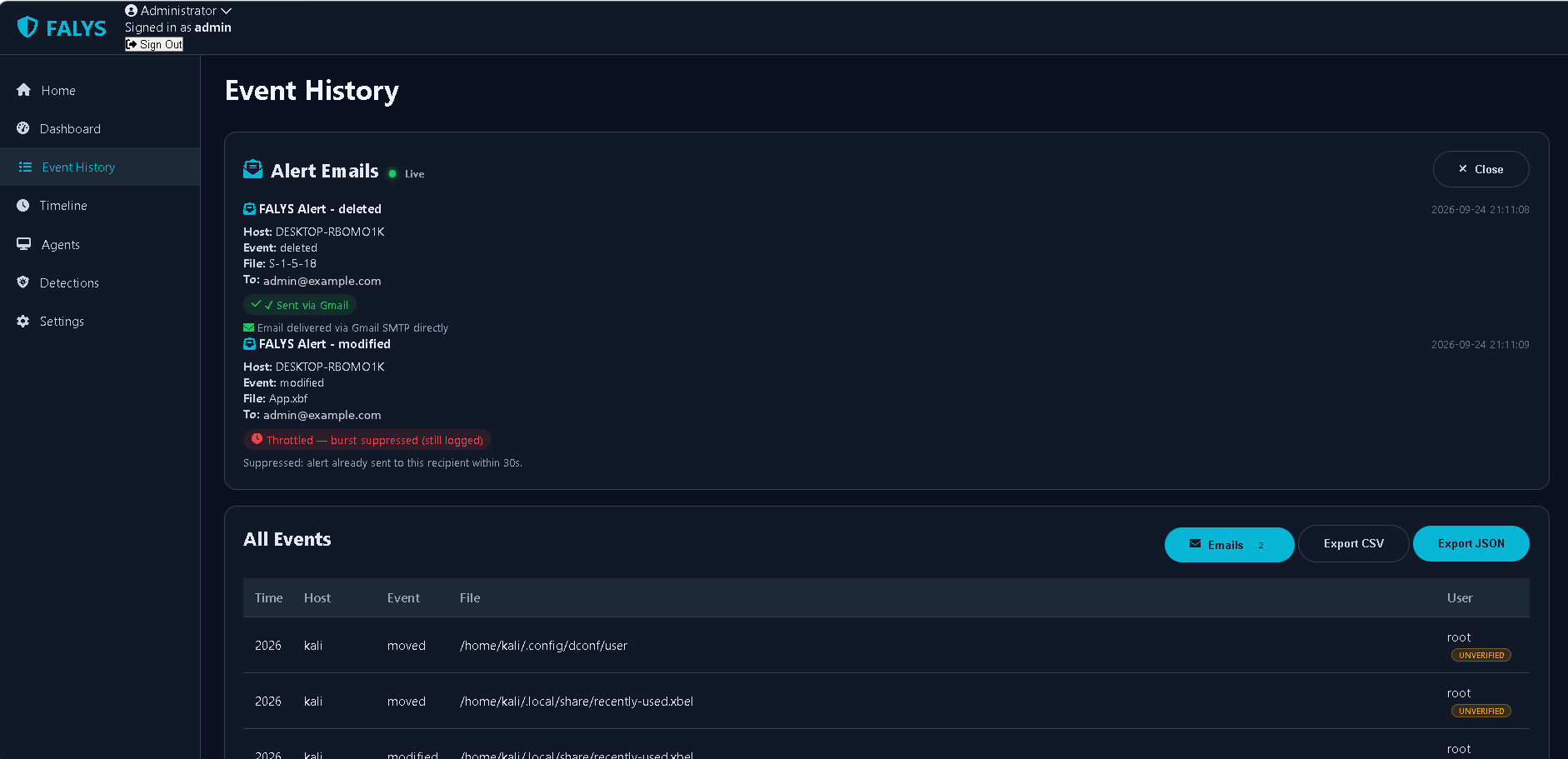Click the App.xbf file name

pos(288,398)
